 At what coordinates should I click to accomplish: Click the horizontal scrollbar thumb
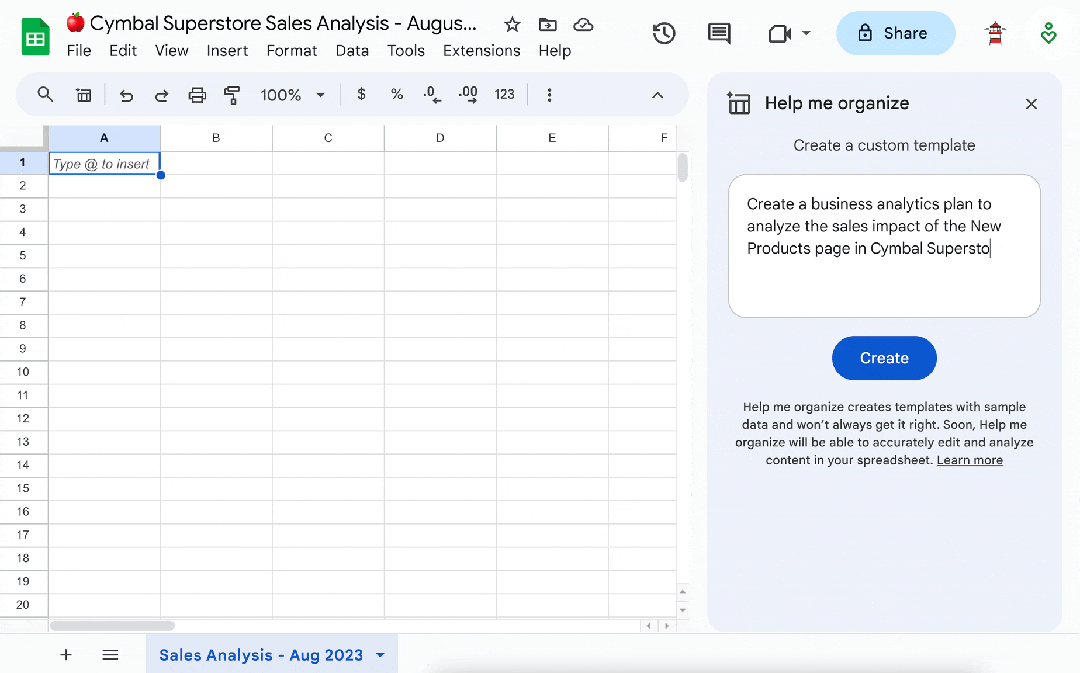pyautogui.click(x=112, y=625)
